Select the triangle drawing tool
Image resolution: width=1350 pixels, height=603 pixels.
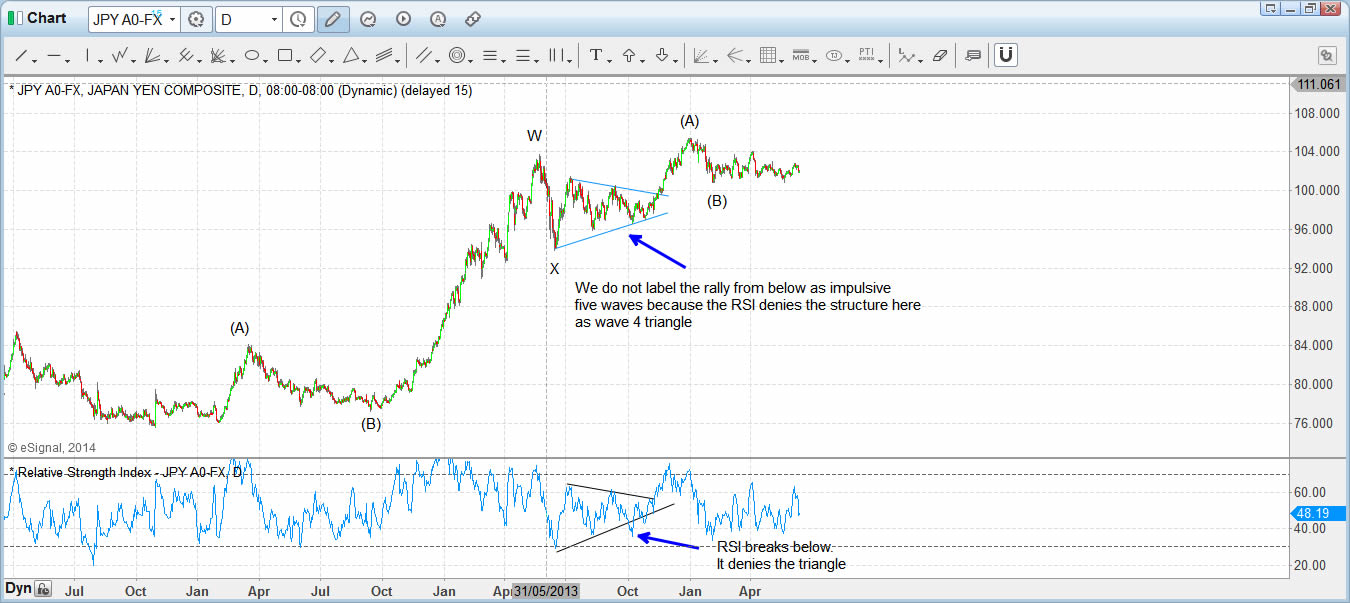pyautogui.click(x=351, y=56)
